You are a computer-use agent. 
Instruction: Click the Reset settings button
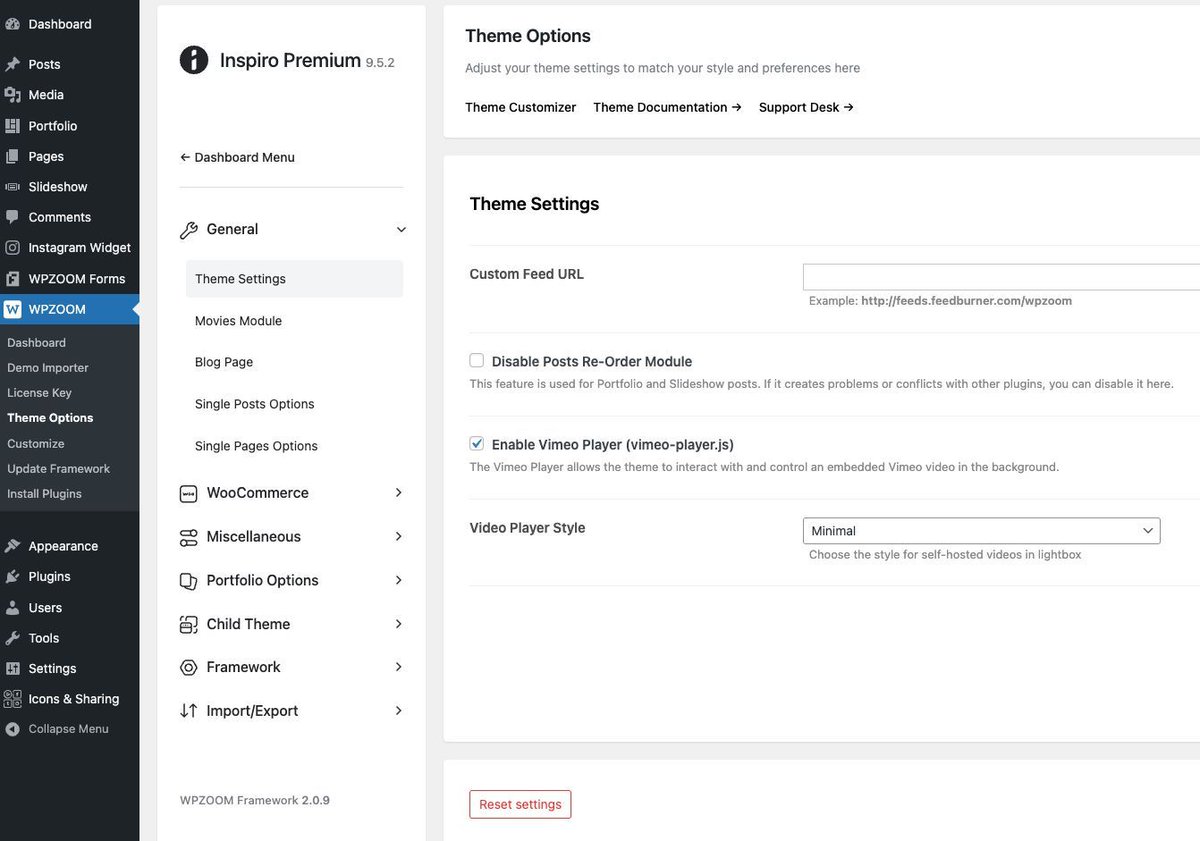coord(520,804)
